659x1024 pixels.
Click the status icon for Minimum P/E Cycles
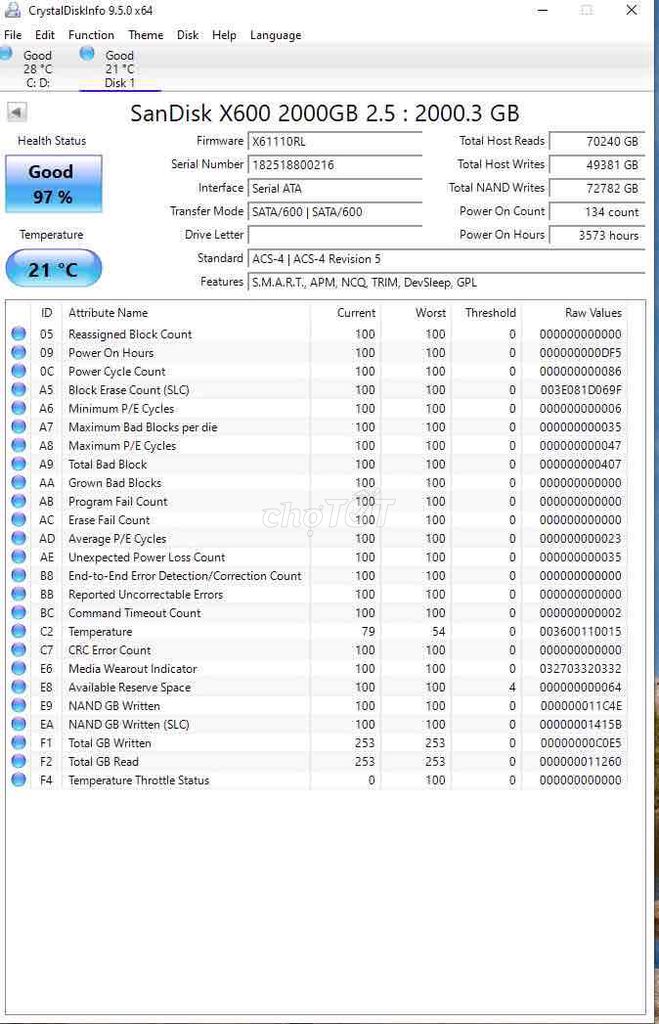[18, 408]
